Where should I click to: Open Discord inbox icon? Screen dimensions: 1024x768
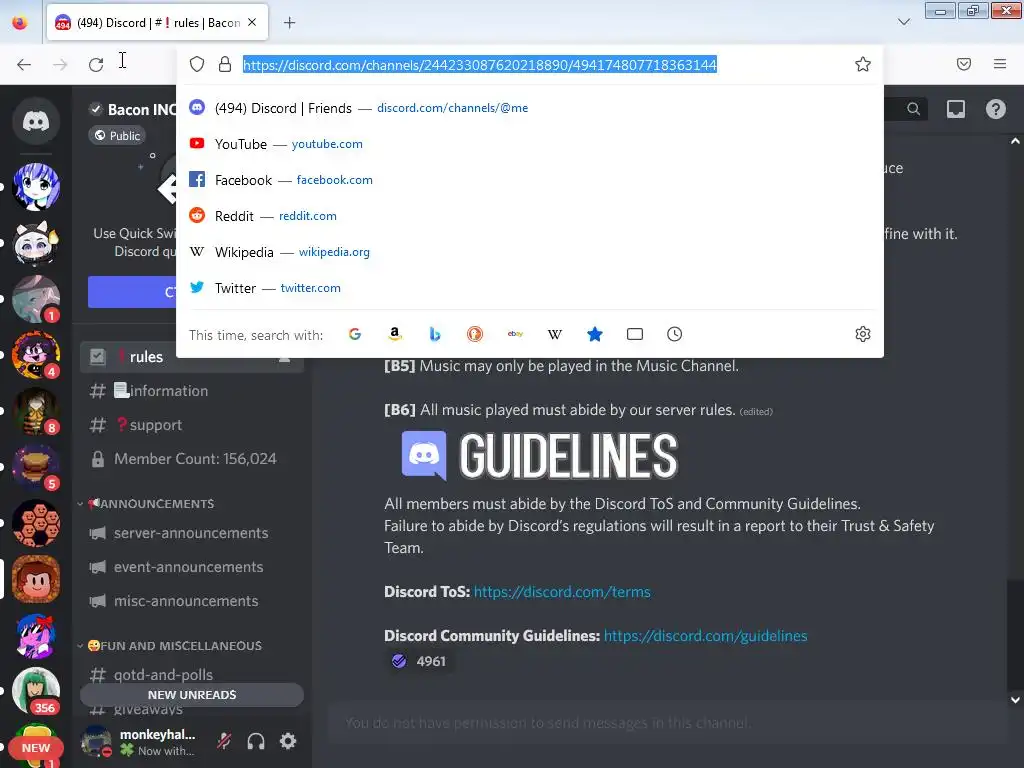click(955, 109)
